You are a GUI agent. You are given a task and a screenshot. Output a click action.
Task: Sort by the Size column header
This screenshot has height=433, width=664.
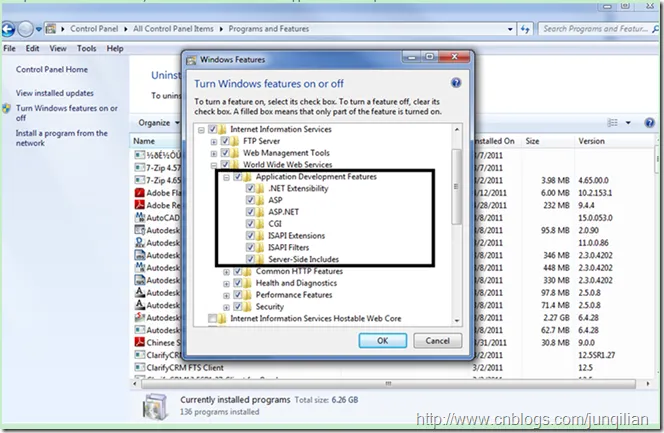tap(548, 141)
